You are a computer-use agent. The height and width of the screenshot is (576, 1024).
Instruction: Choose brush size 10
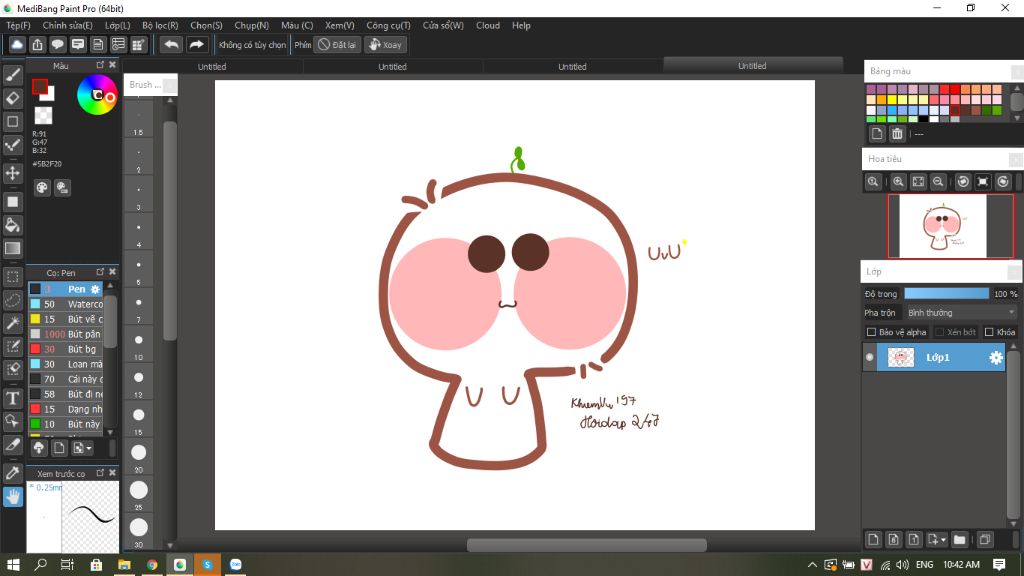click(x=138, y=342)
